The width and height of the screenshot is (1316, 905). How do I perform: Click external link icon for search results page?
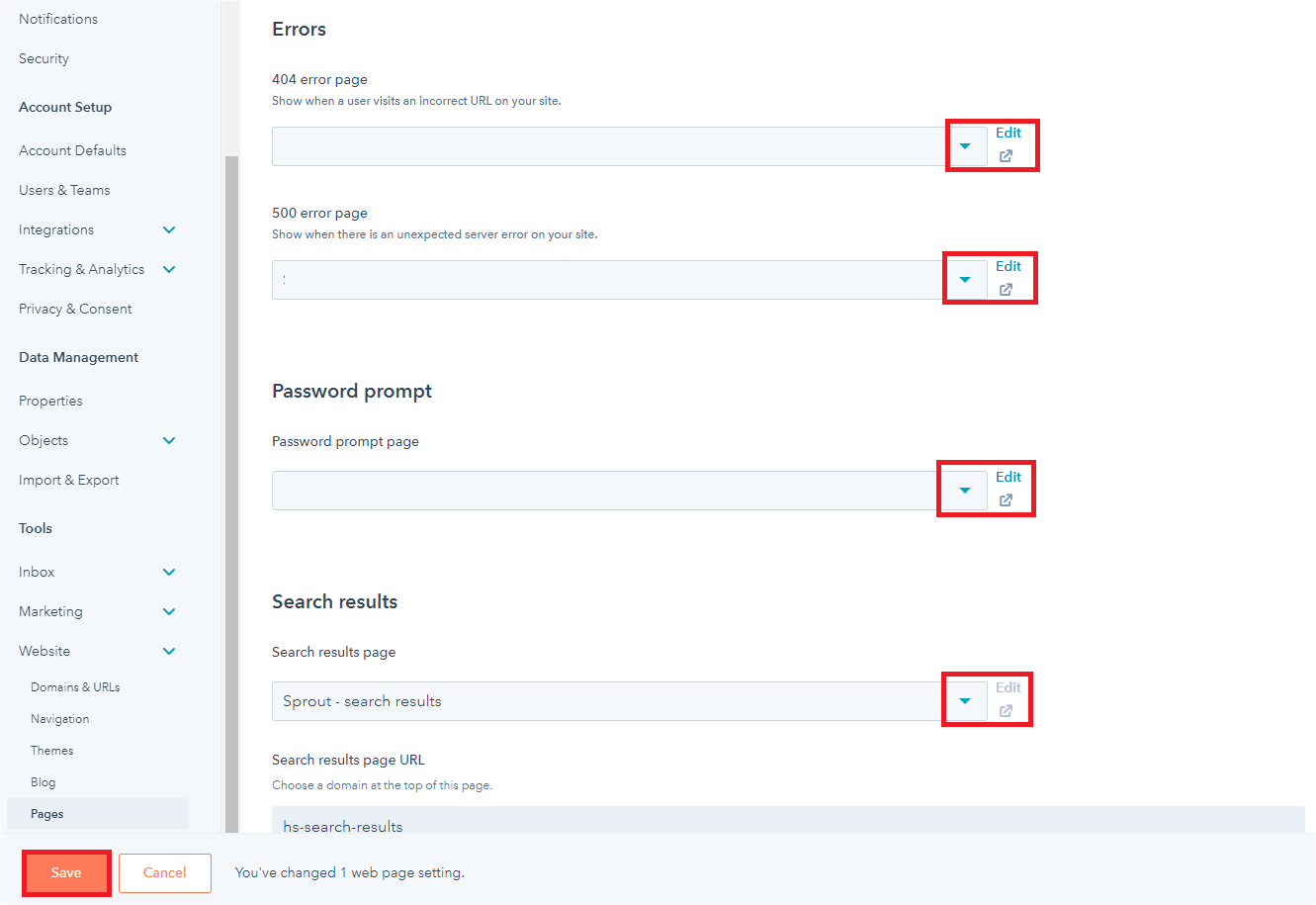1006,711
